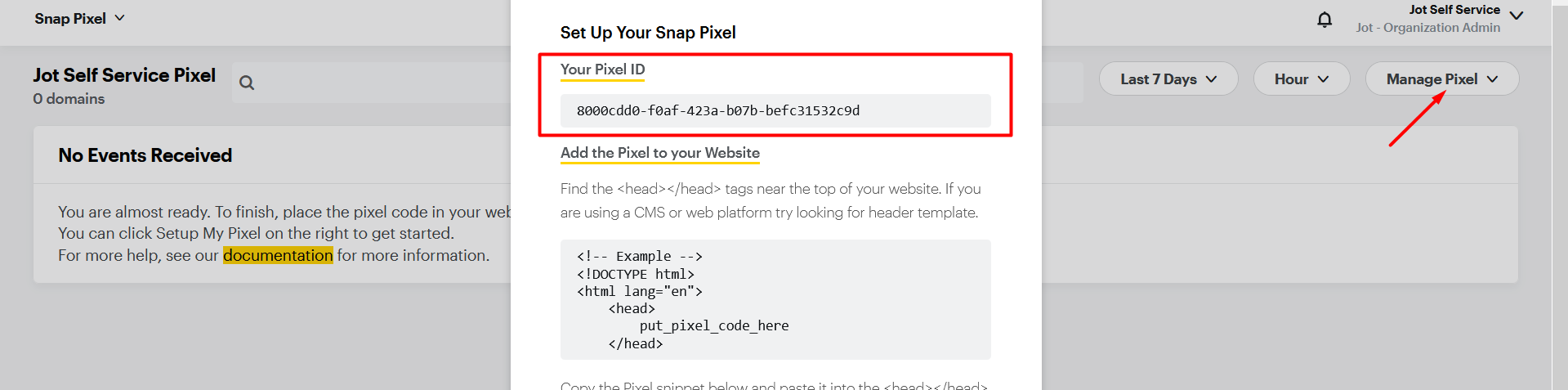Open the Last 7 Days date range dropdown
The height and width of the screenshot is (390, 1568).
[x=1168, y=78]
